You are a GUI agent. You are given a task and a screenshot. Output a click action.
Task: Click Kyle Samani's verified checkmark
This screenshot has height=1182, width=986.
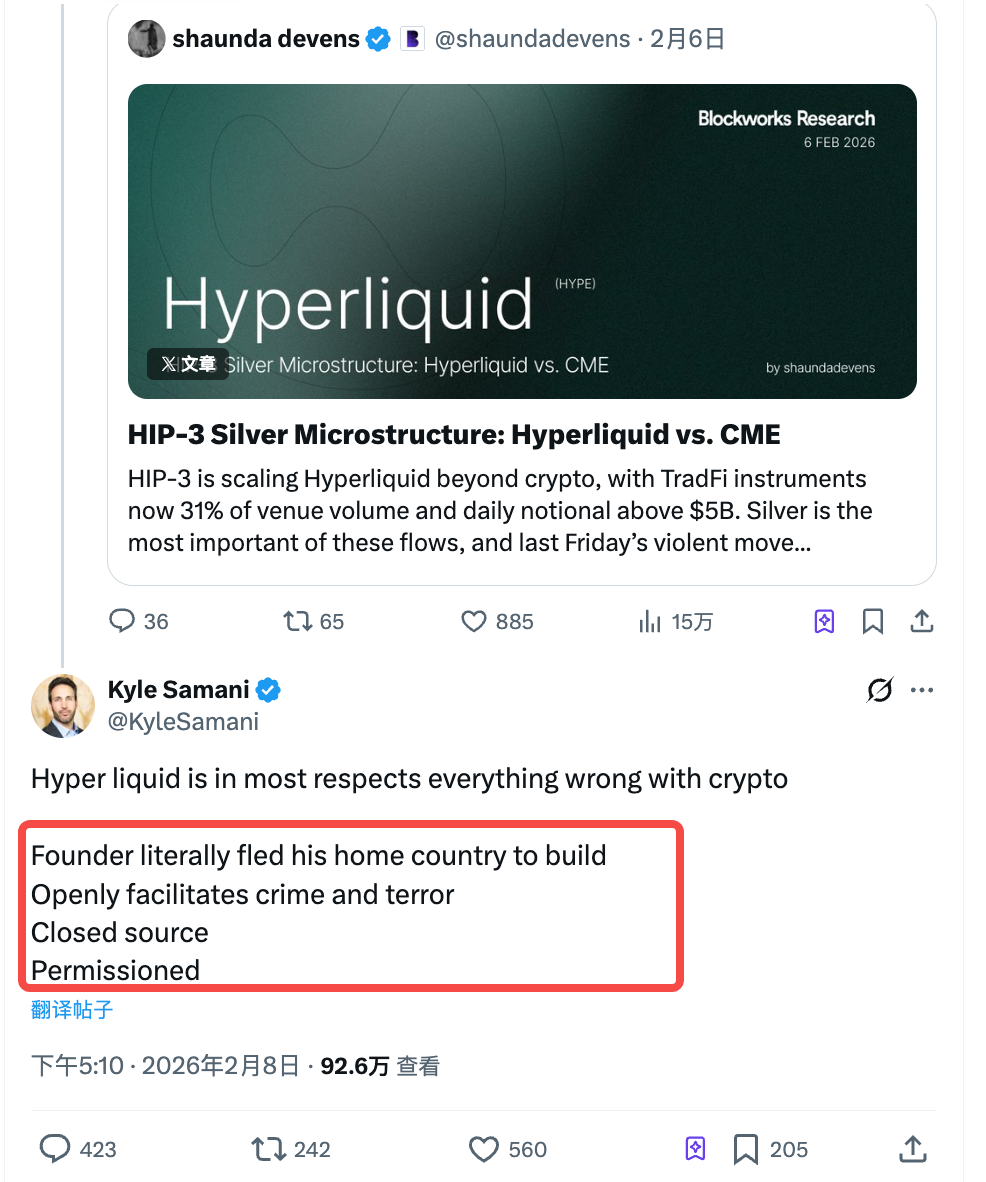click(x=266, y=689)
